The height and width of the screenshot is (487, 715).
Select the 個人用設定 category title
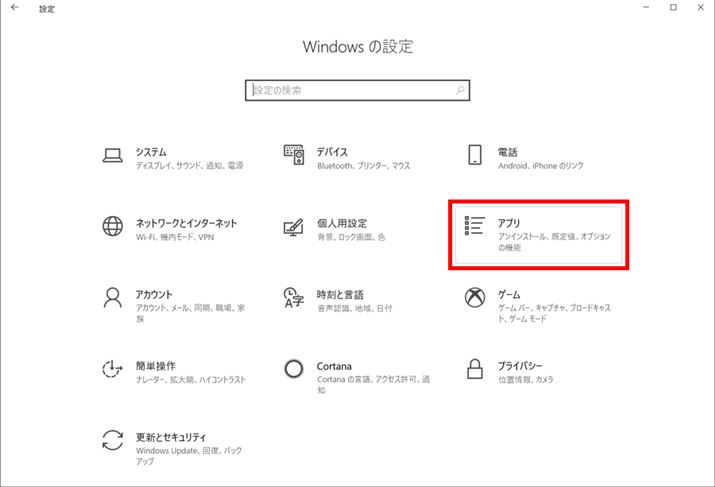click(x=342, y=223)
